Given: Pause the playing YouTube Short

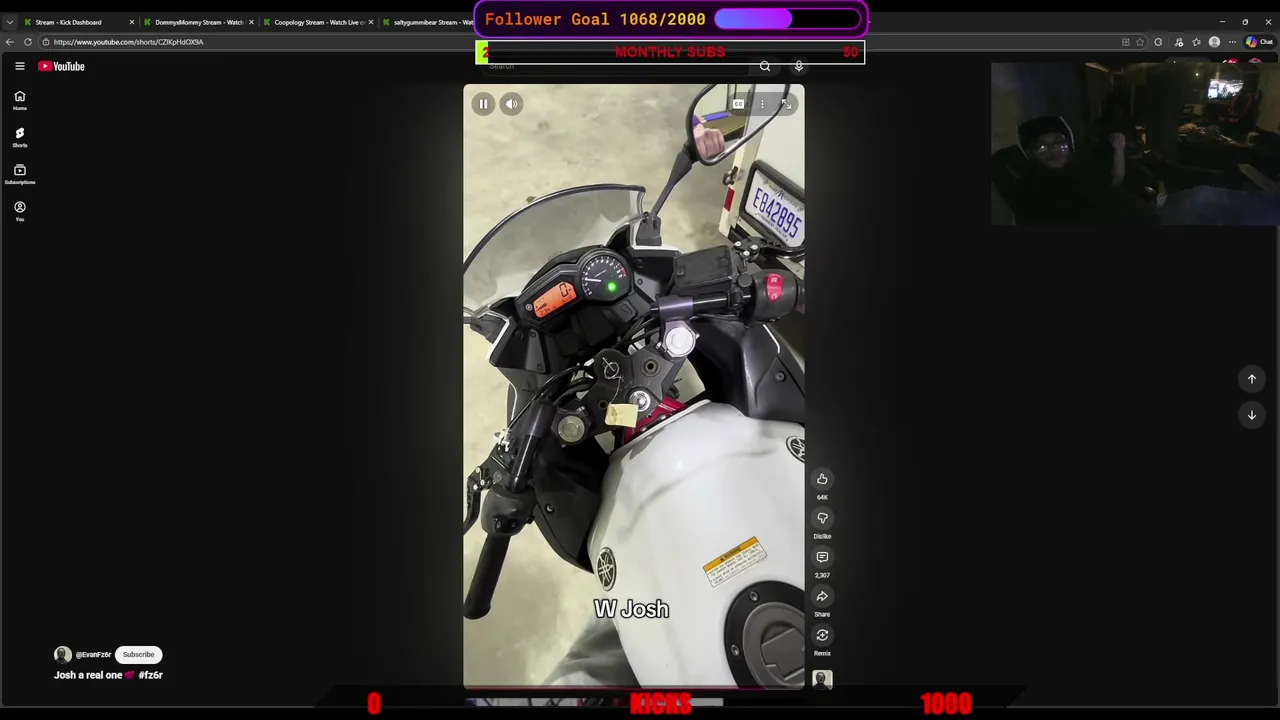Looking at the screenshot, I should tap(483, 104).
